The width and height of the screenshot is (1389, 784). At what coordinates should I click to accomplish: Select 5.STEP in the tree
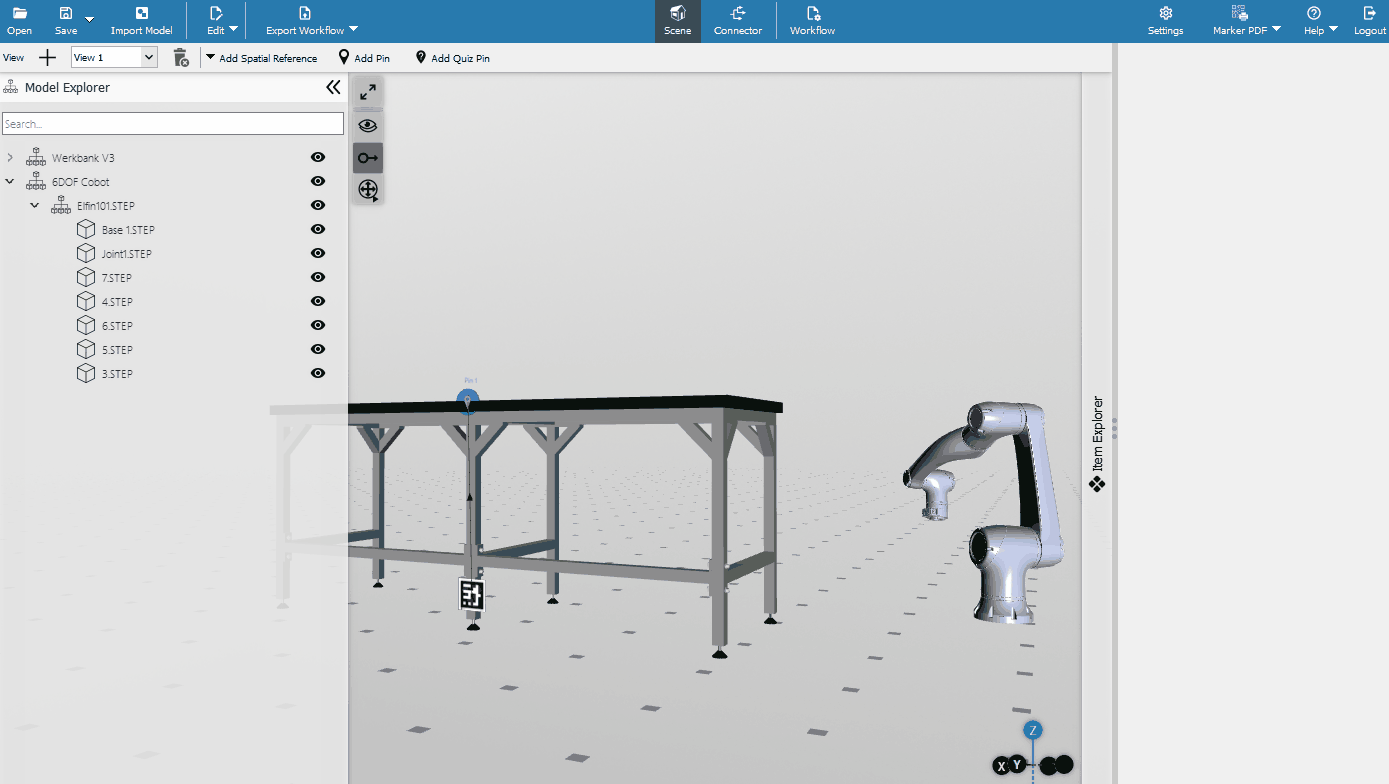click(117, 350)
